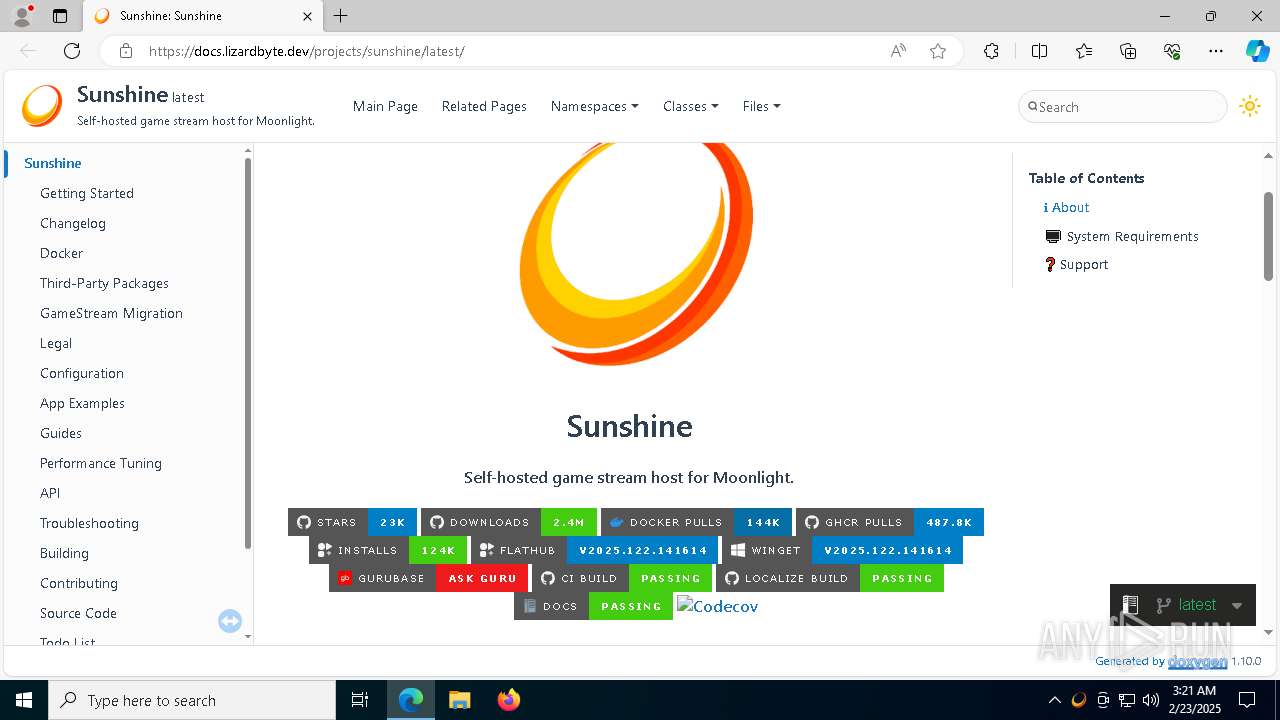Open Edge settings and more menu
1280x720 pixels.
point(1215,51)
